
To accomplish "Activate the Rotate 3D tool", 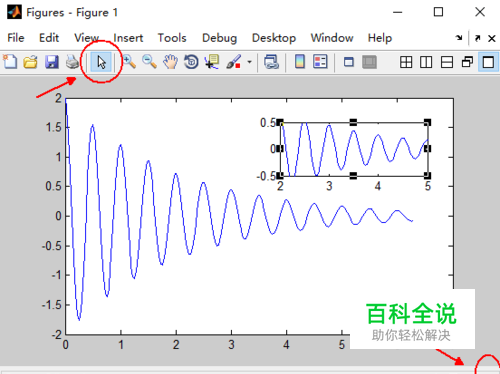I will pos(191,62).
